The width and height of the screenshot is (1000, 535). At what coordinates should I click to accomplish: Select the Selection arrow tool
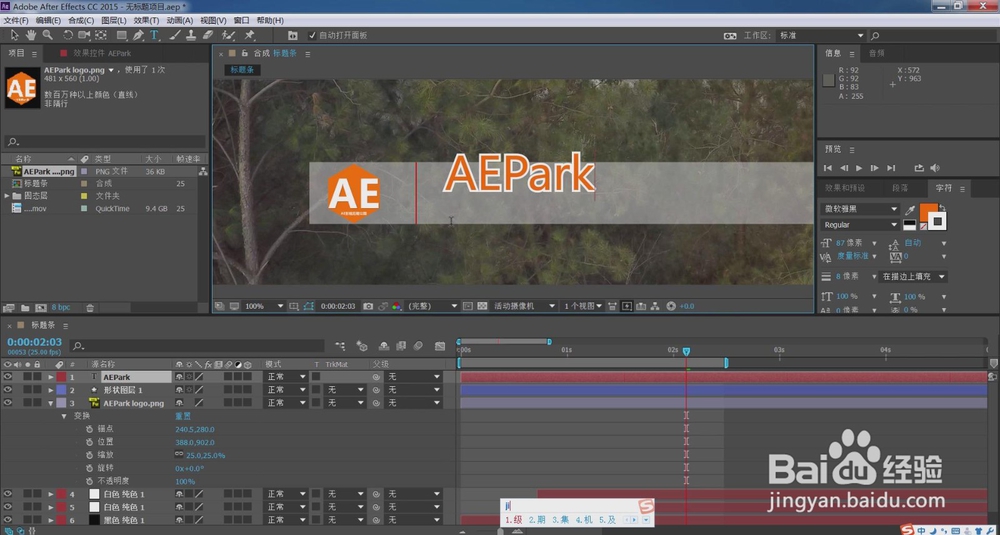tap(15, 35)
